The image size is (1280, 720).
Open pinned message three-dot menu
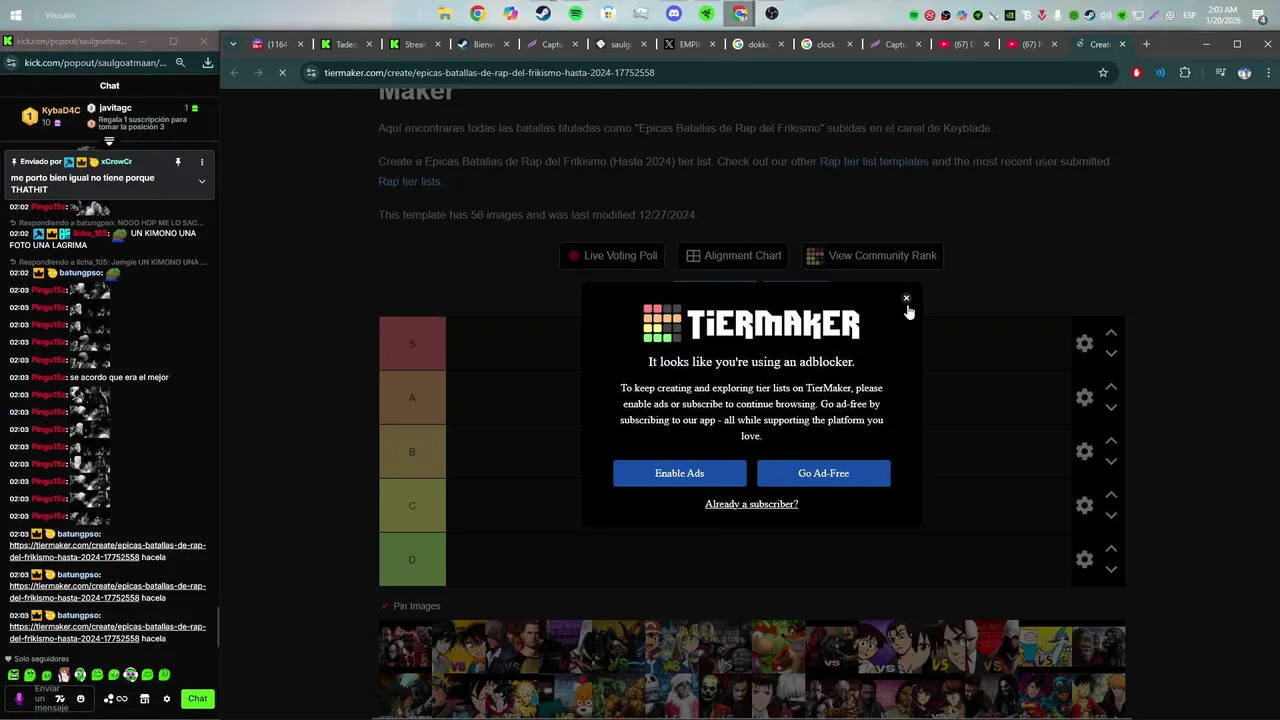click(202, 161)
